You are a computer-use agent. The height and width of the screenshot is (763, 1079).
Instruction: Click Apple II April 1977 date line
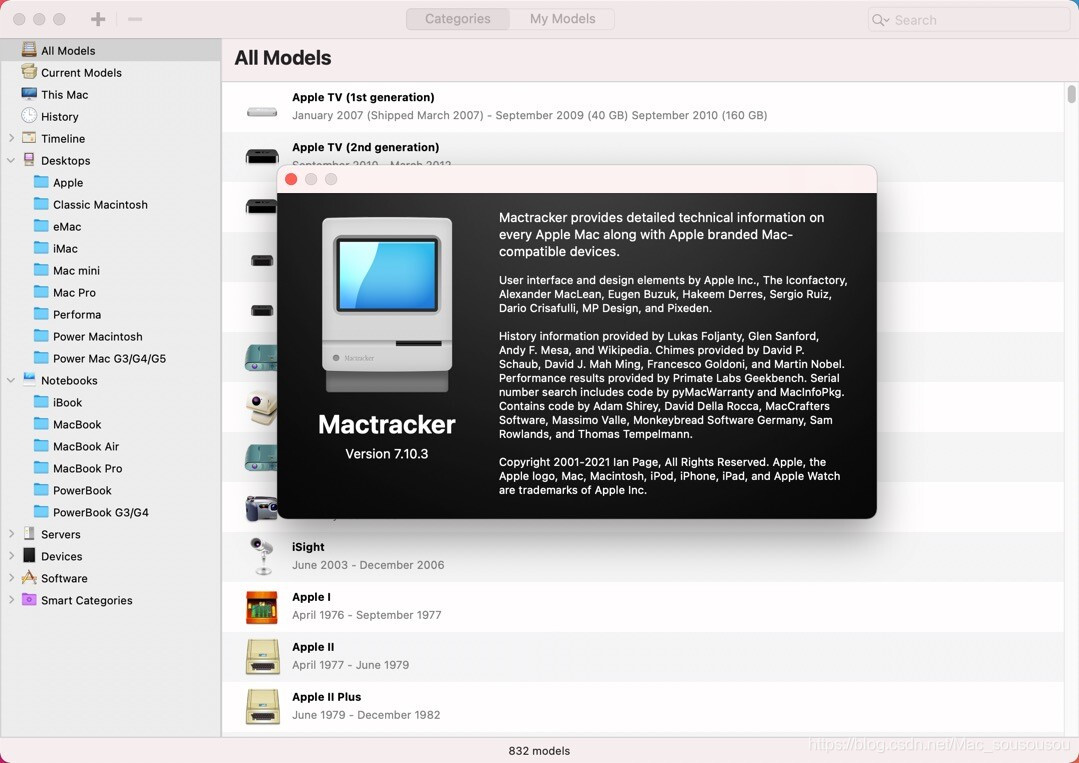pyautogui.click(x=350, y=665)
